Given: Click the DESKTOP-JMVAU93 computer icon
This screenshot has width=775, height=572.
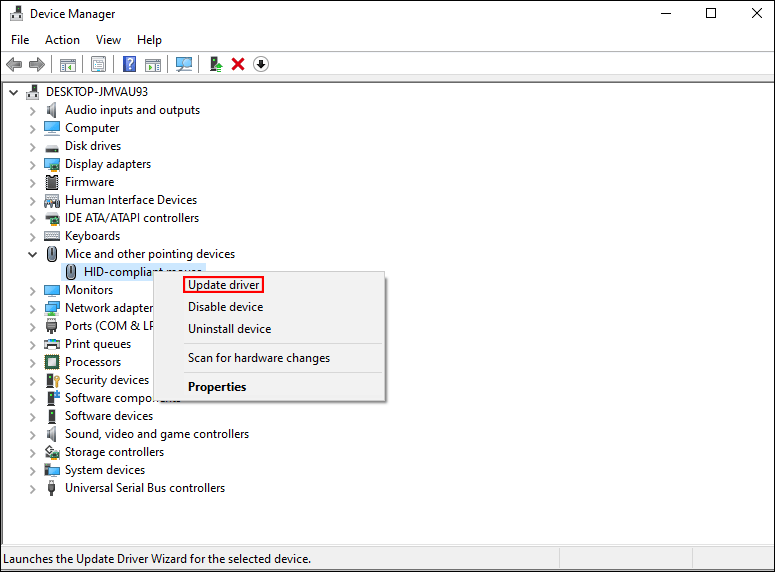Looking at the screenshot, I should point(33,92).
